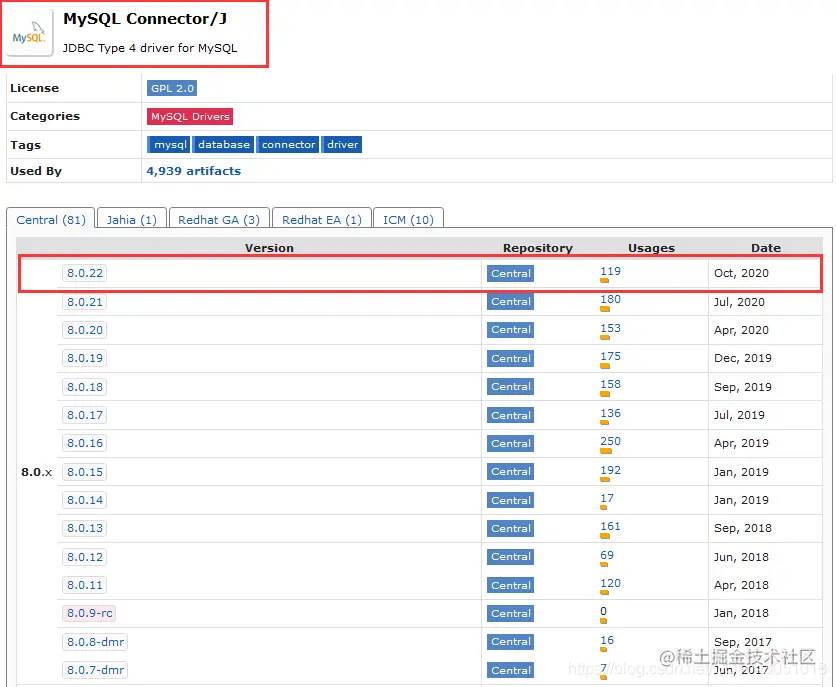Open version 8.0.18
This screenshot has height=687, width=836.
coord(84,387)
